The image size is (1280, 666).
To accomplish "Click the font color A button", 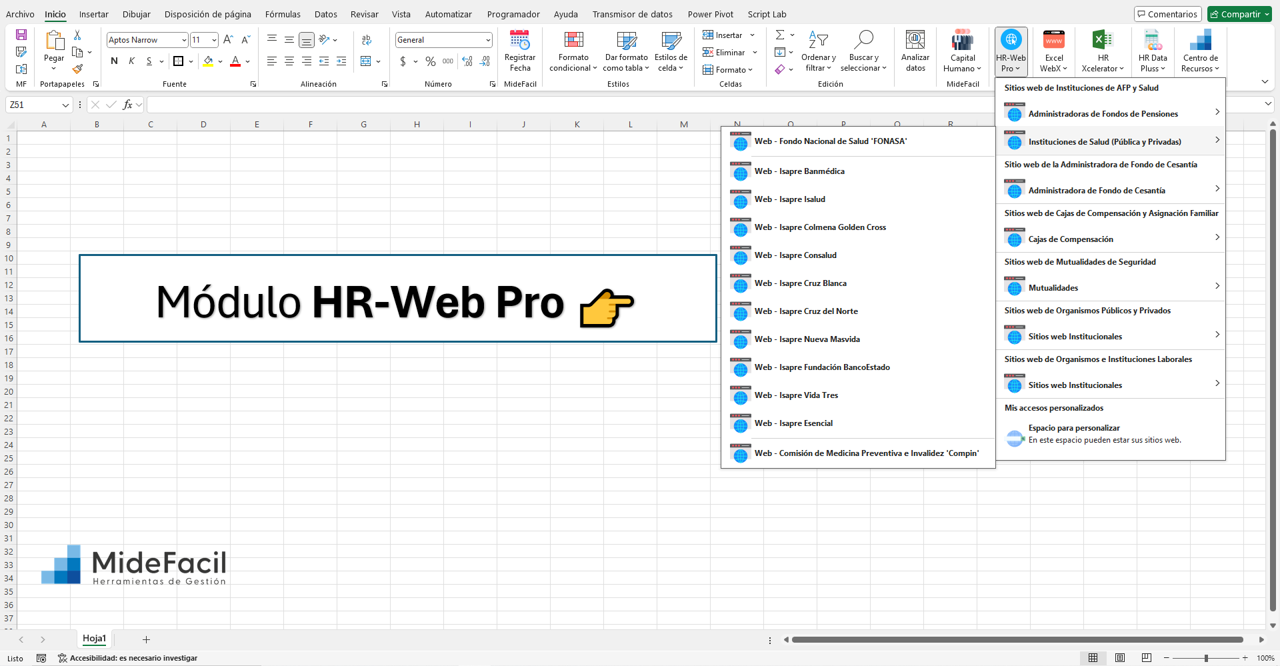I will coord(235,61).
